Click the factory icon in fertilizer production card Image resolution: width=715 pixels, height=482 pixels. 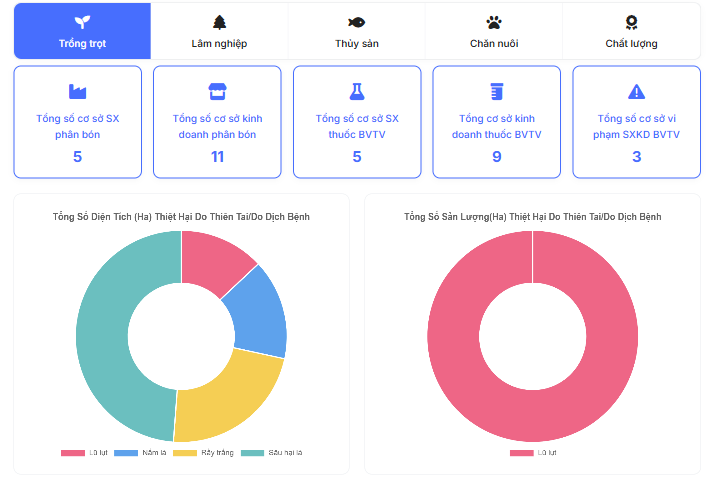click(77, 92)
